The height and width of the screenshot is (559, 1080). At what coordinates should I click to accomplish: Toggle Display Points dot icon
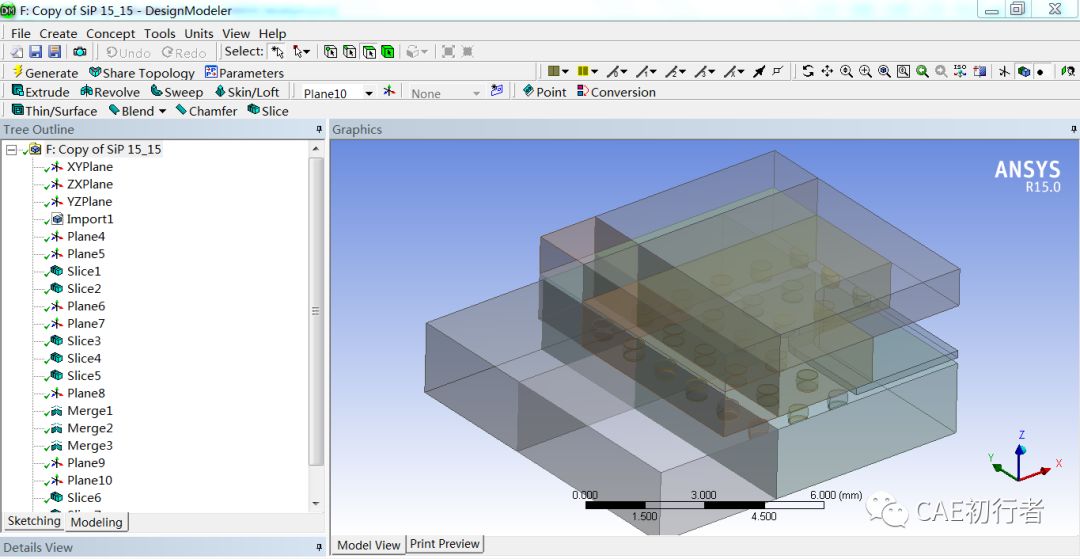click(x=1040, y=71)
